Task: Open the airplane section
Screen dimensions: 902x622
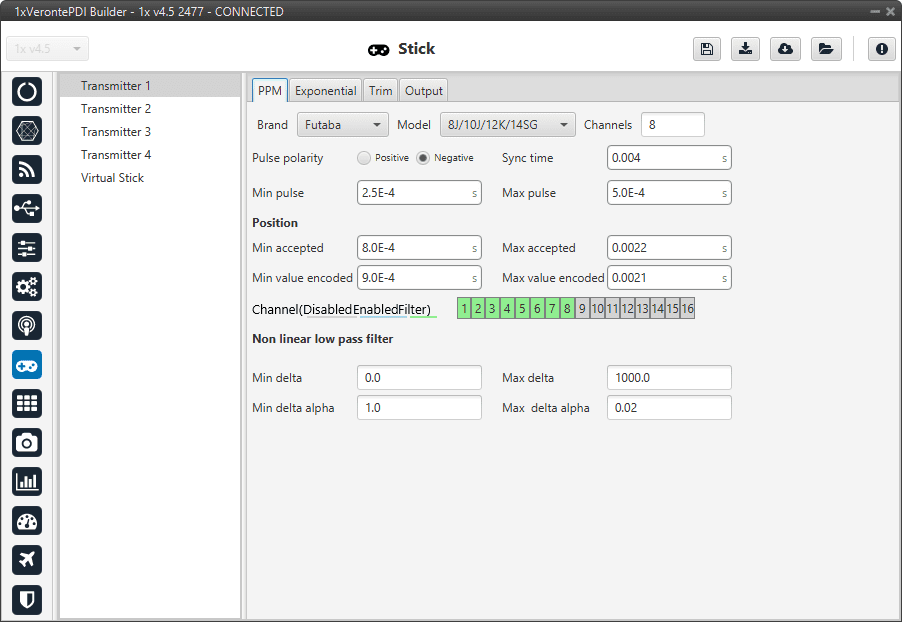Action: [27, 560]
